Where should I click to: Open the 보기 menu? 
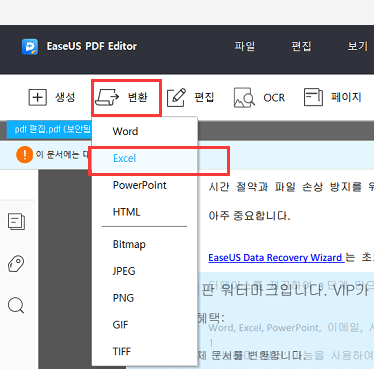(x=358, y=46)
